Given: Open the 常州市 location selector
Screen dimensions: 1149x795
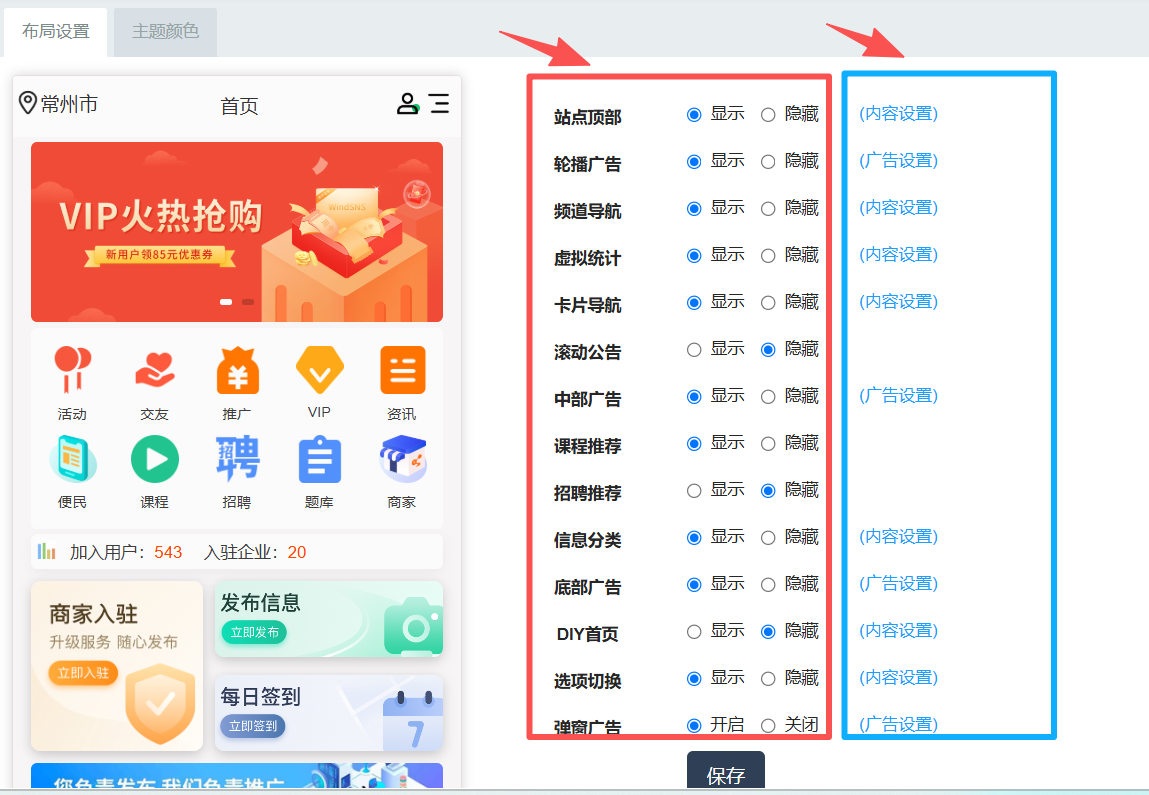Looking at the screenshot, I should pyautogui.click(x=59, y=104).
